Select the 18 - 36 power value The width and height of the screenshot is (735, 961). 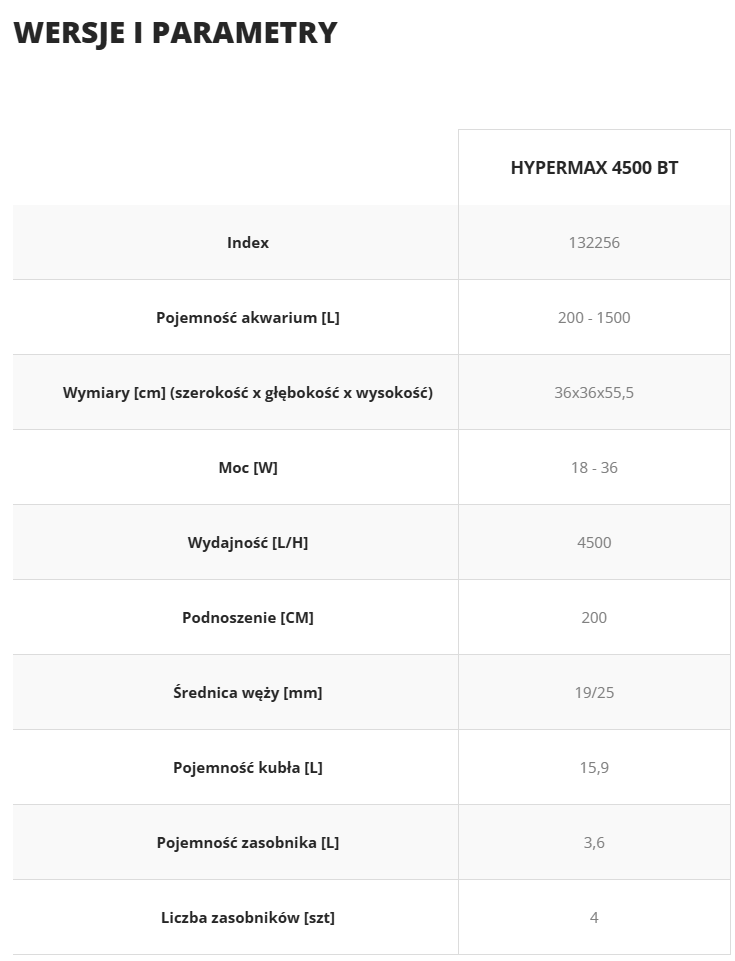pyautogui.click(x=594, y=468)
